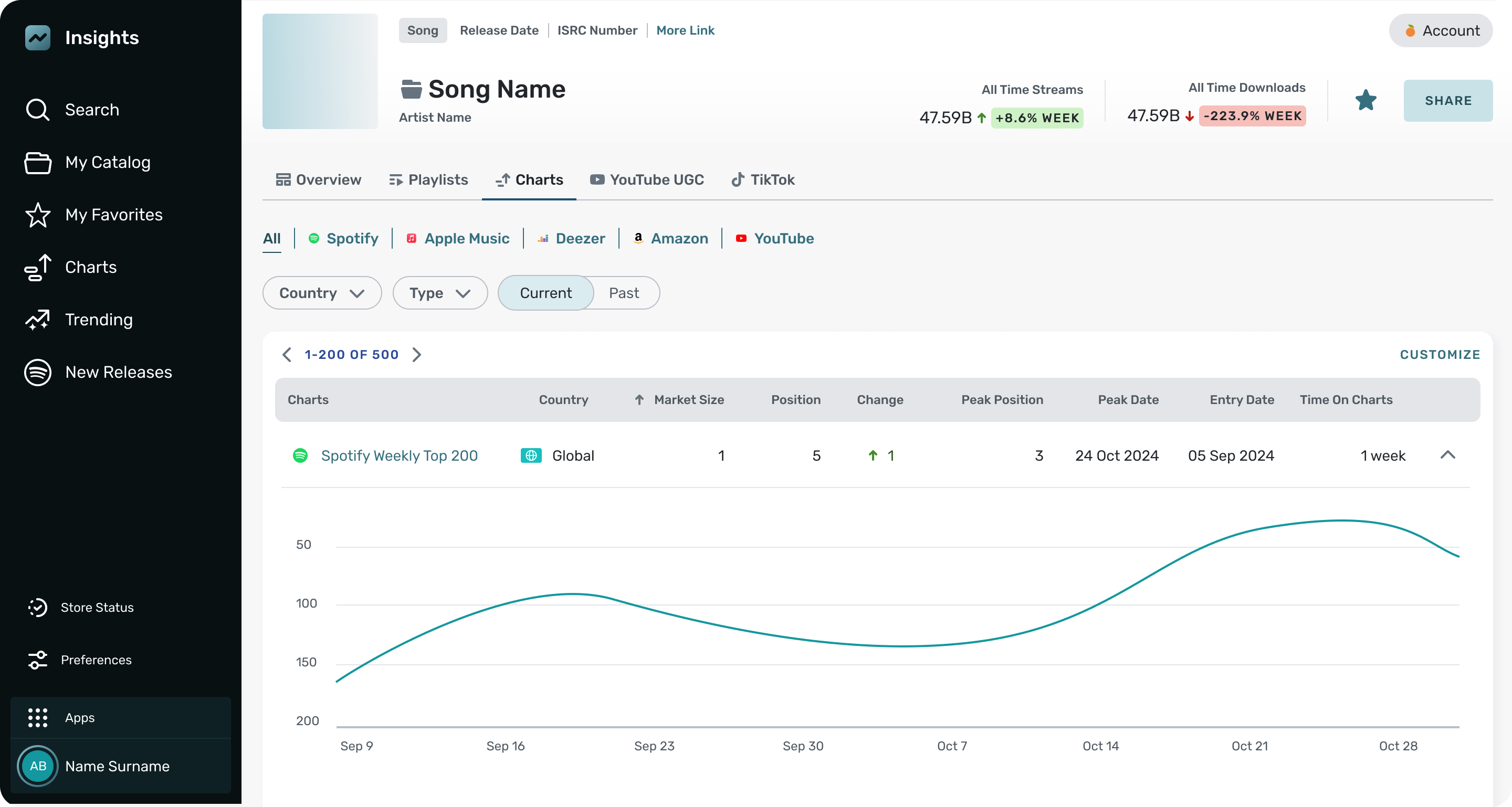Image resolution: width=1512 pixels, height=807 pixels.
Task: Open Store Status icon
Action: [x=38, y=607]
